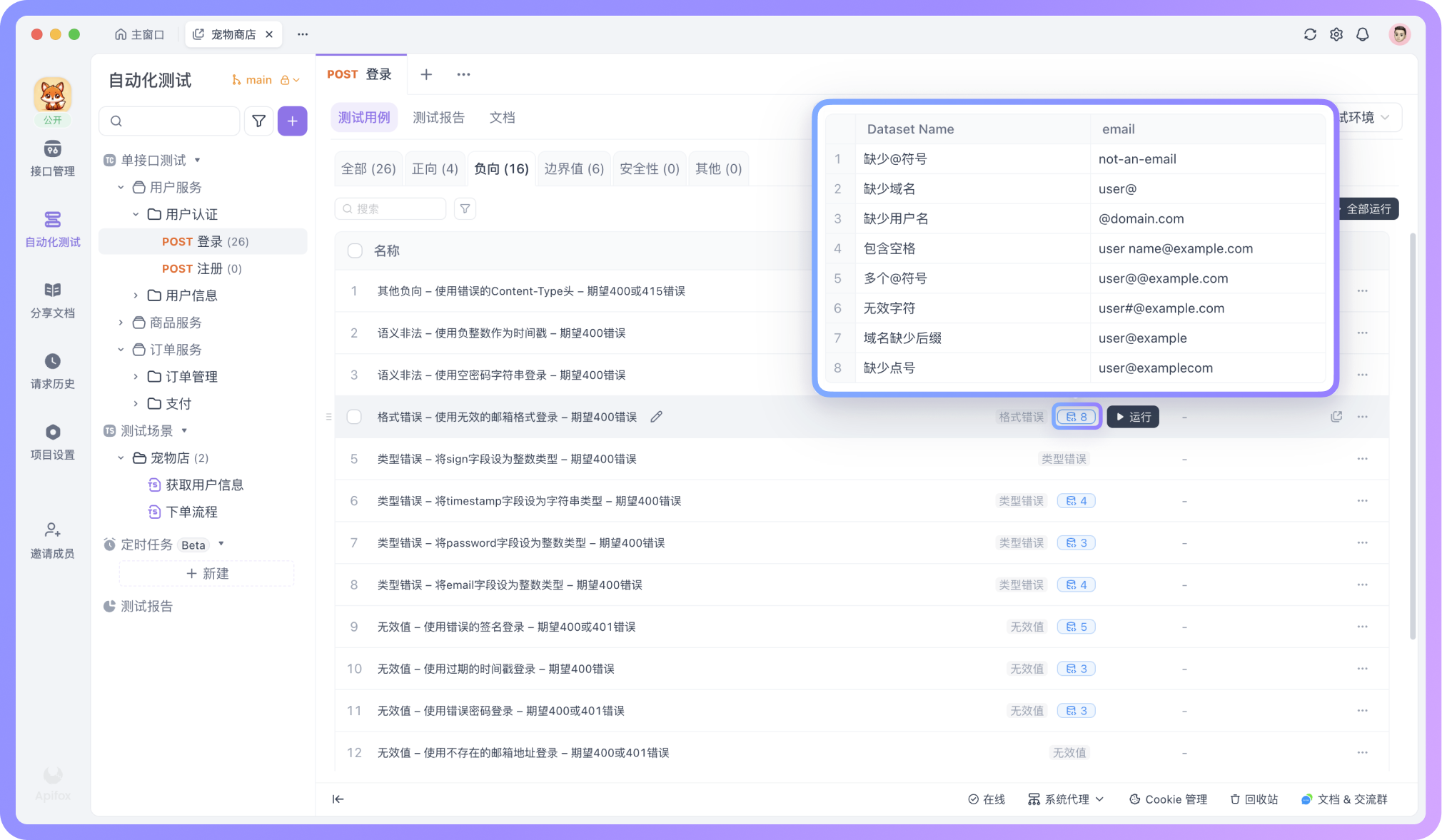Check the checkbox on the 格式错误 row
The height and width of the screenshot is (840, 1442).
[x=354, y=417]
